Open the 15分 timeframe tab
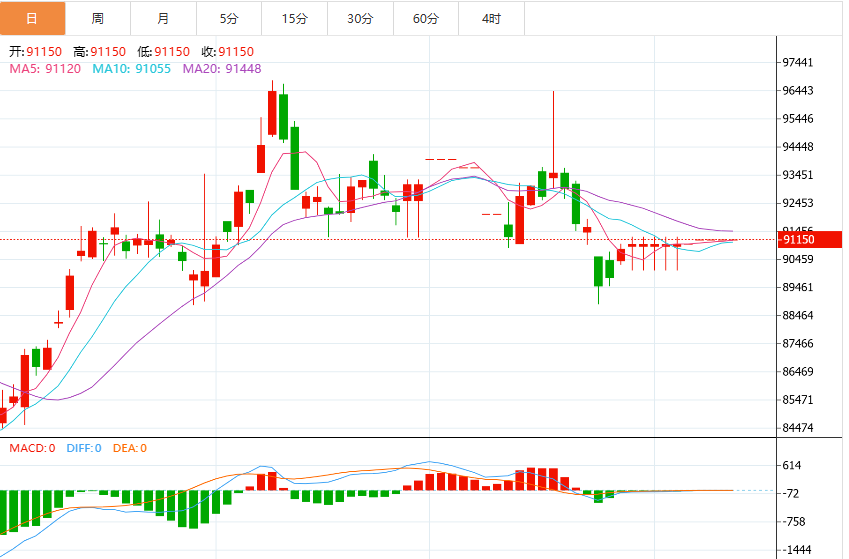849x559 pixels. click(295, 18)
